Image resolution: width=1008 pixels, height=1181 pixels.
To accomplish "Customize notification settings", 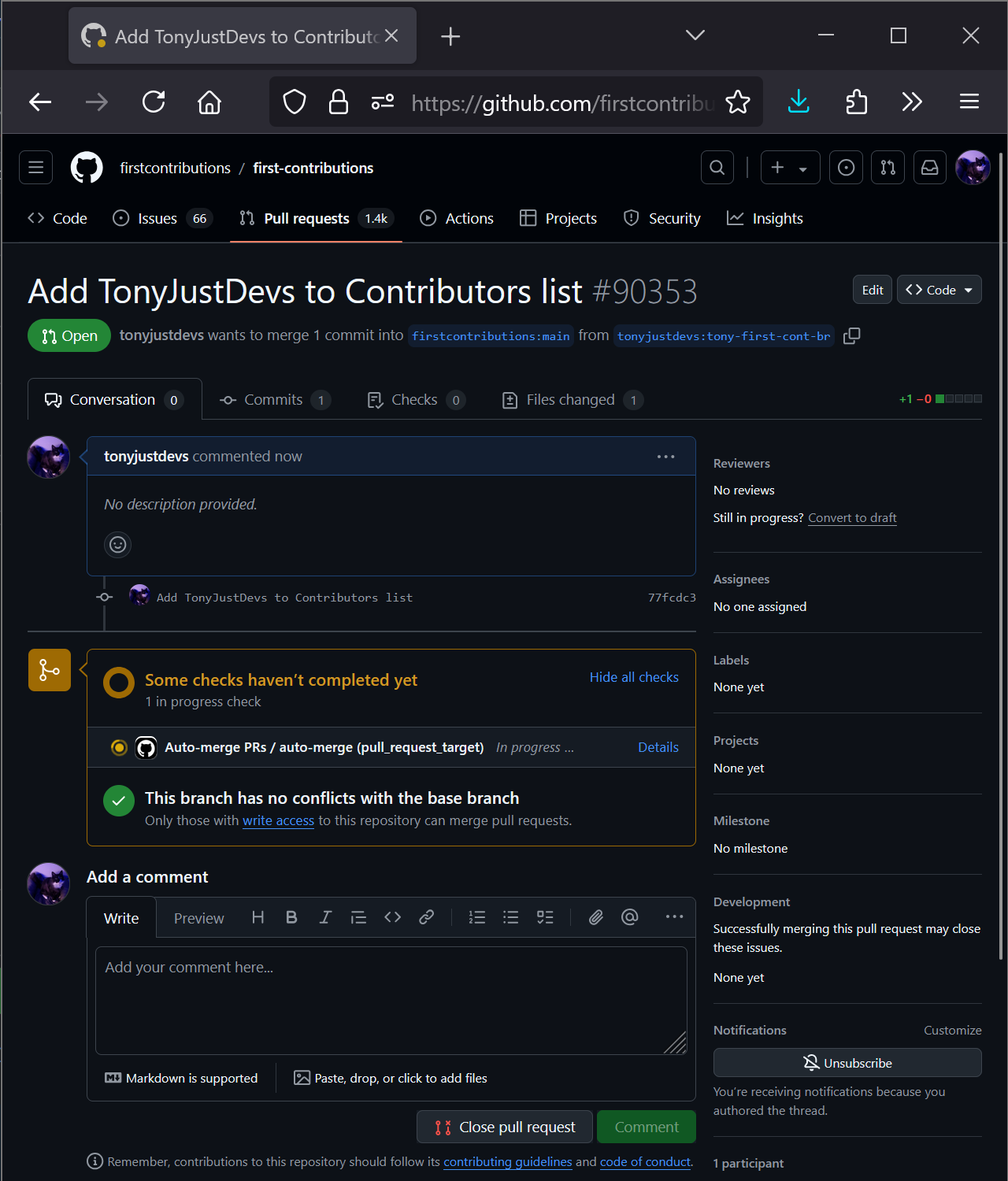I will coord(953,1030).
